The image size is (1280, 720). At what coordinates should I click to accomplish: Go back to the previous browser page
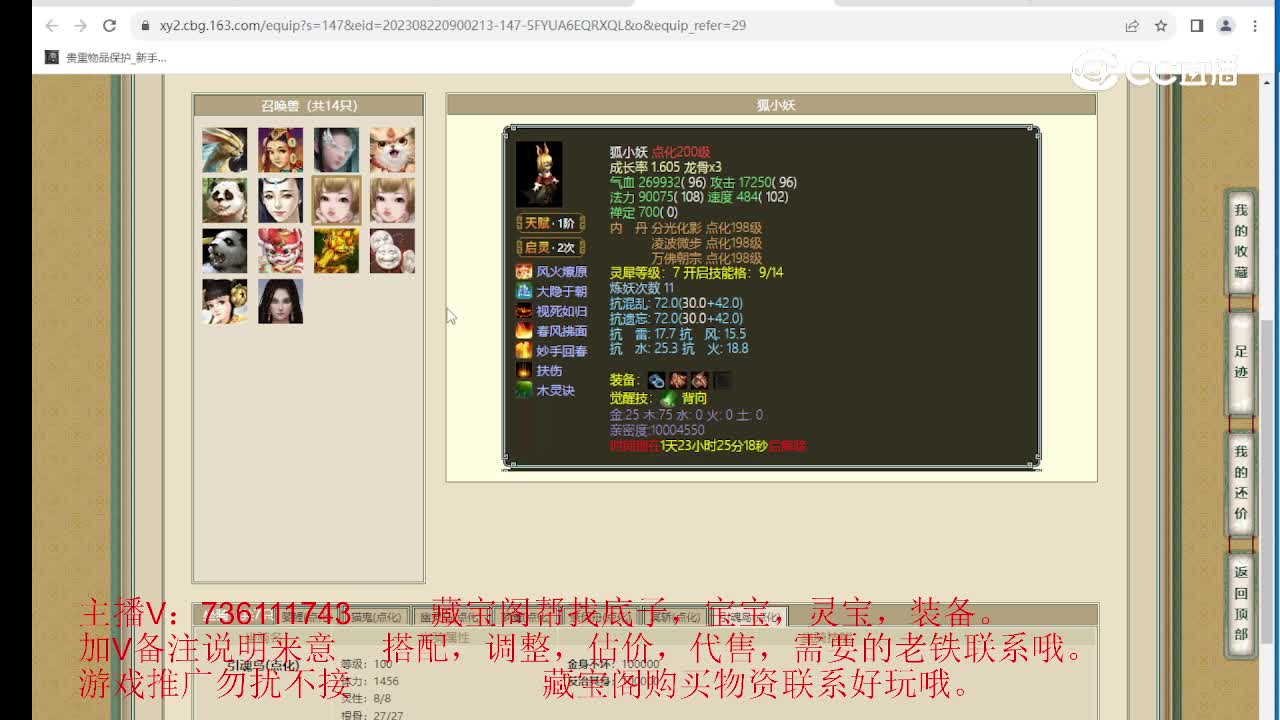[x=52, y=26]
